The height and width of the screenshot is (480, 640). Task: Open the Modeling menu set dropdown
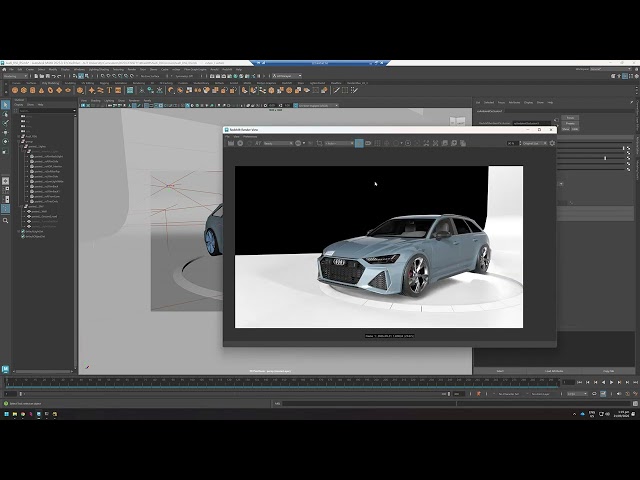tap(15, 76)
